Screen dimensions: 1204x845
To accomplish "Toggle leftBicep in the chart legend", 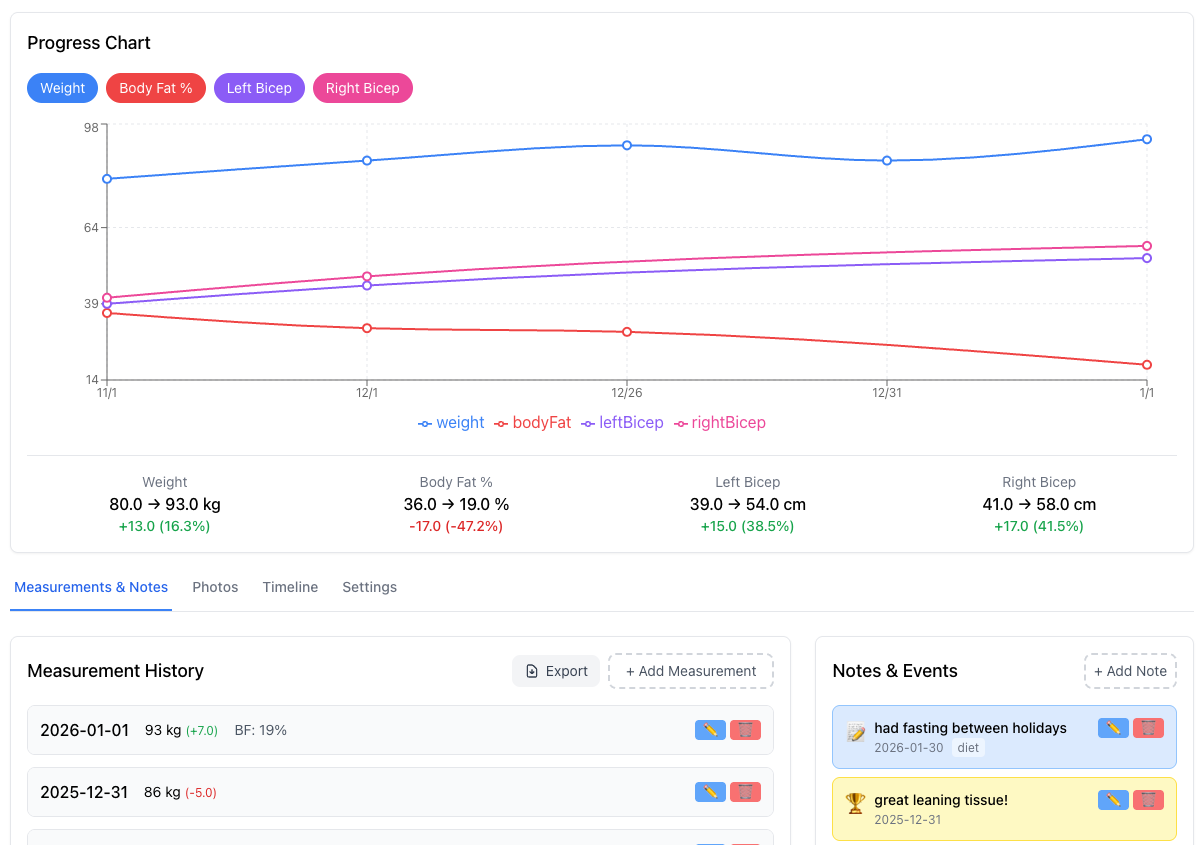I will pyautogui.click(x=629, y=422).
